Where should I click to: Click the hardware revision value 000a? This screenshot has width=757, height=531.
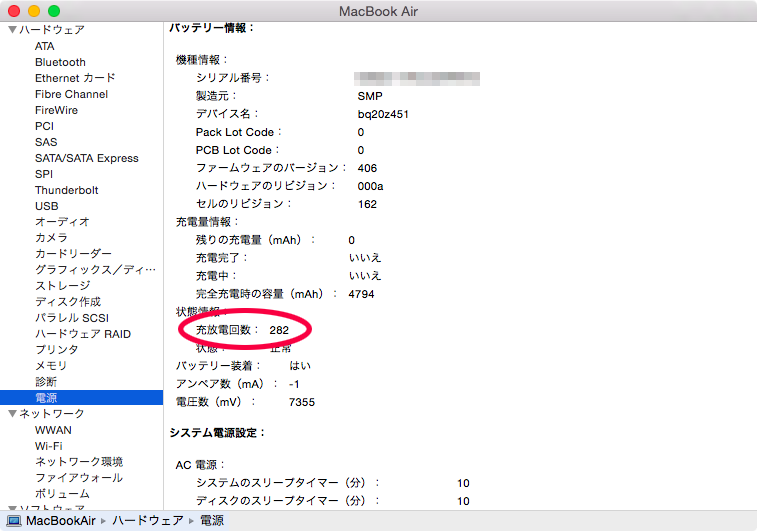[370, 186]
